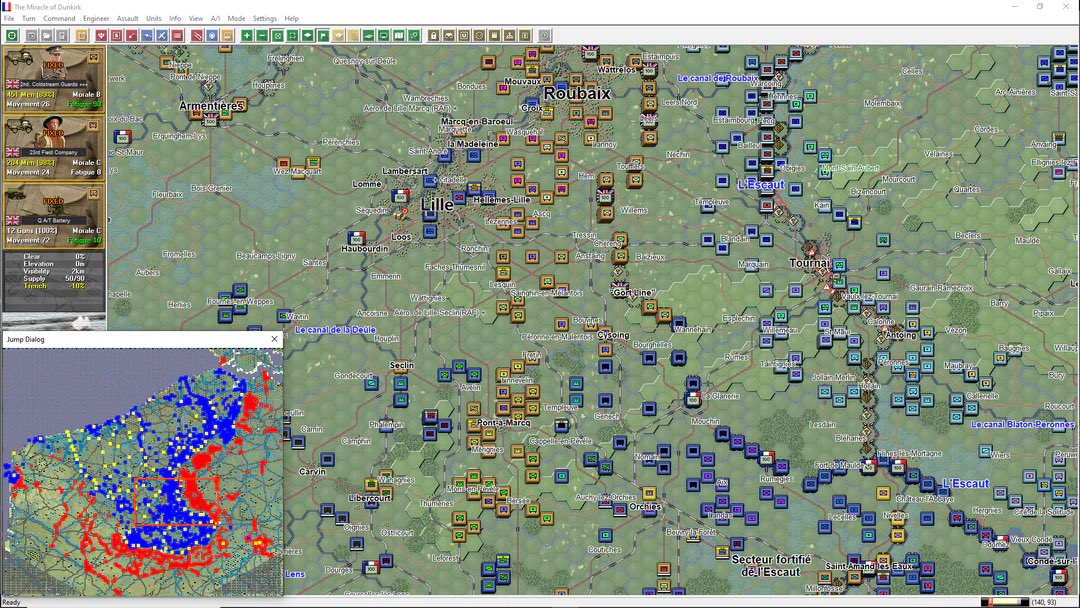Open the Command menu

coord(59,19)
